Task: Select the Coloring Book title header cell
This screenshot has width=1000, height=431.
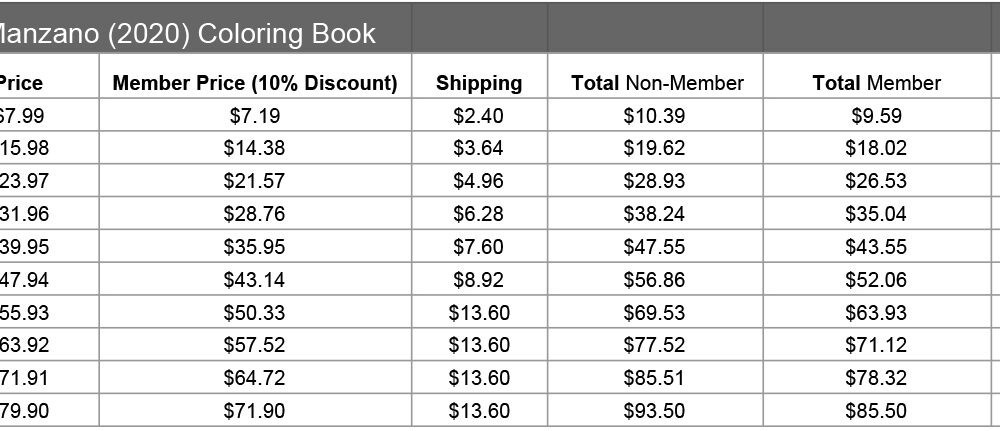Action: click(x=188, y=34)
